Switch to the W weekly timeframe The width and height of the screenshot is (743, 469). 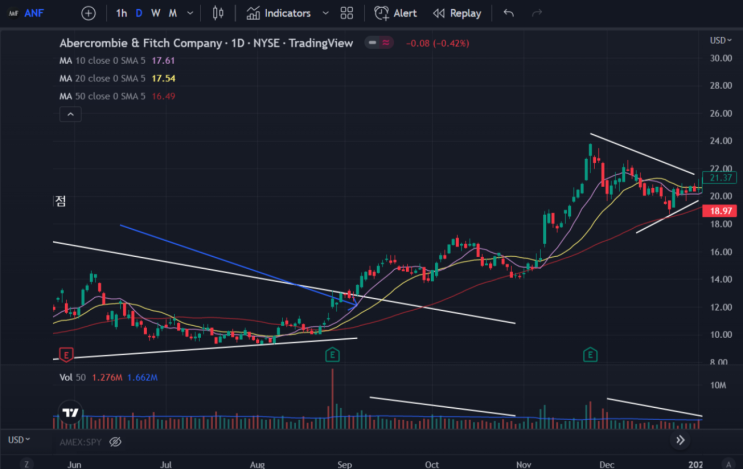(155, 13)
